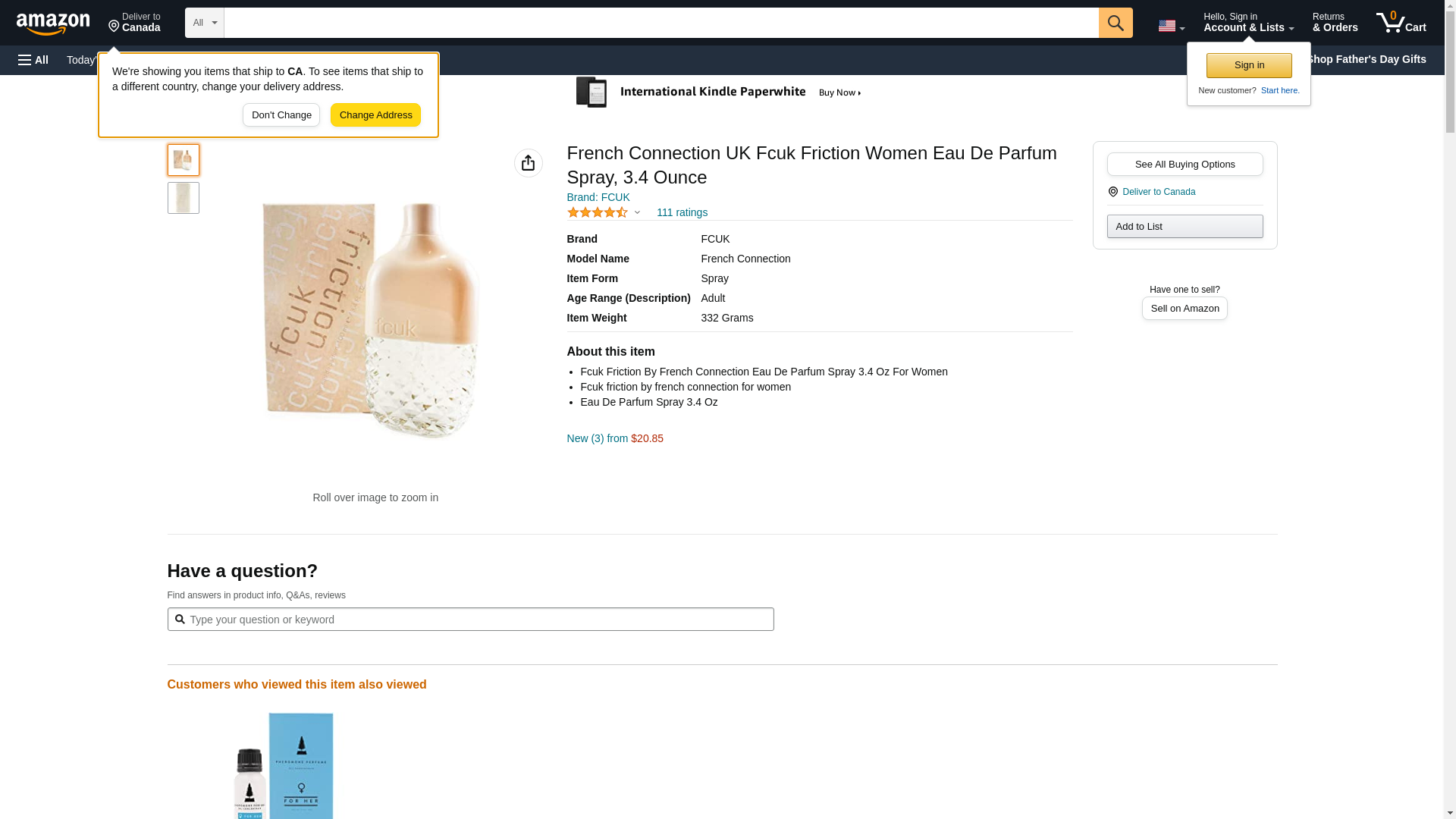Click the US flag language selector
This screenshot has width=1456, height=819.
point(1170,26)
